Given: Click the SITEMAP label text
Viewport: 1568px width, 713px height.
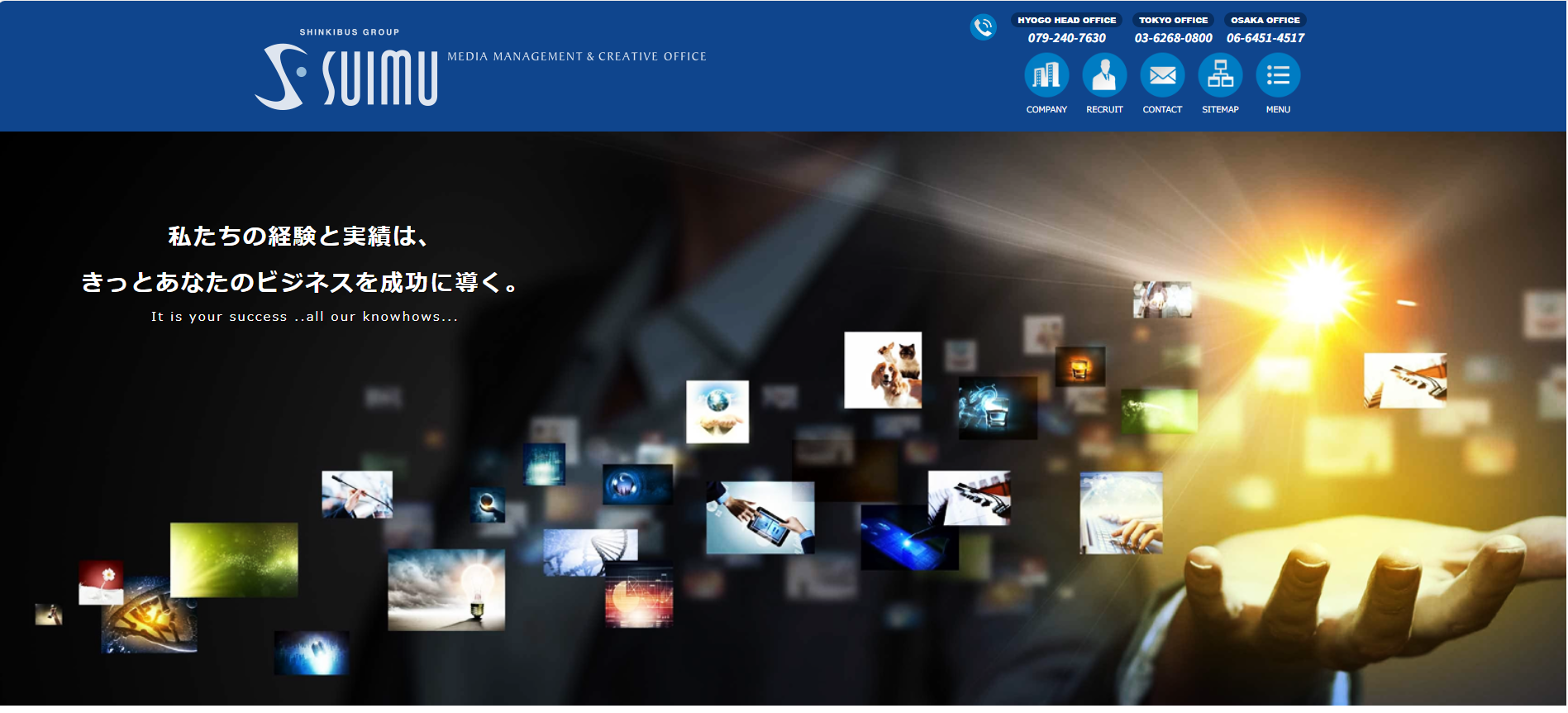Looking at the screenshot, I should click(1220, 109).
